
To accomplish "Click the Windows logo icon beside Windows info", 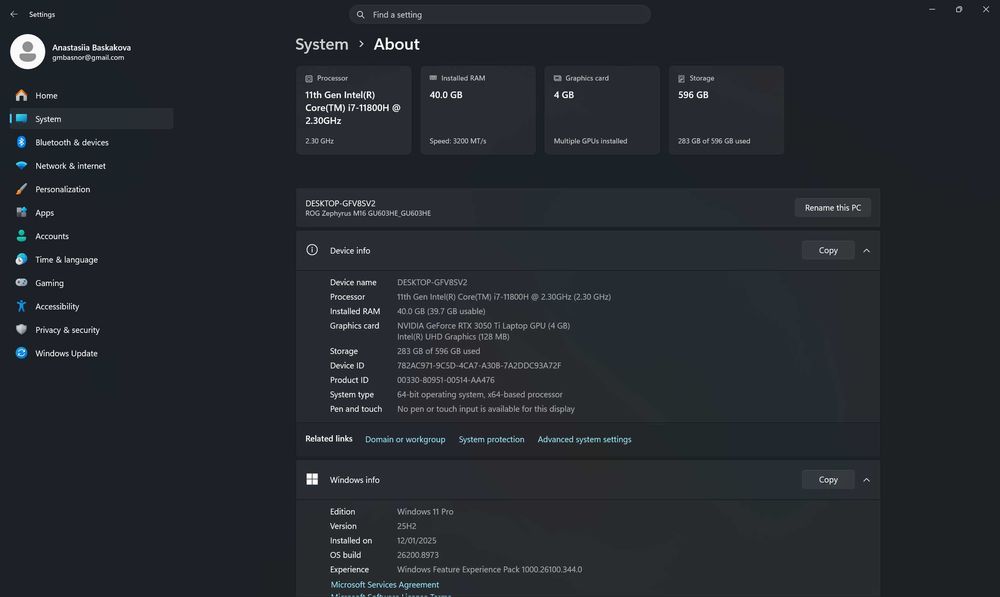I will tap(312, 479).
